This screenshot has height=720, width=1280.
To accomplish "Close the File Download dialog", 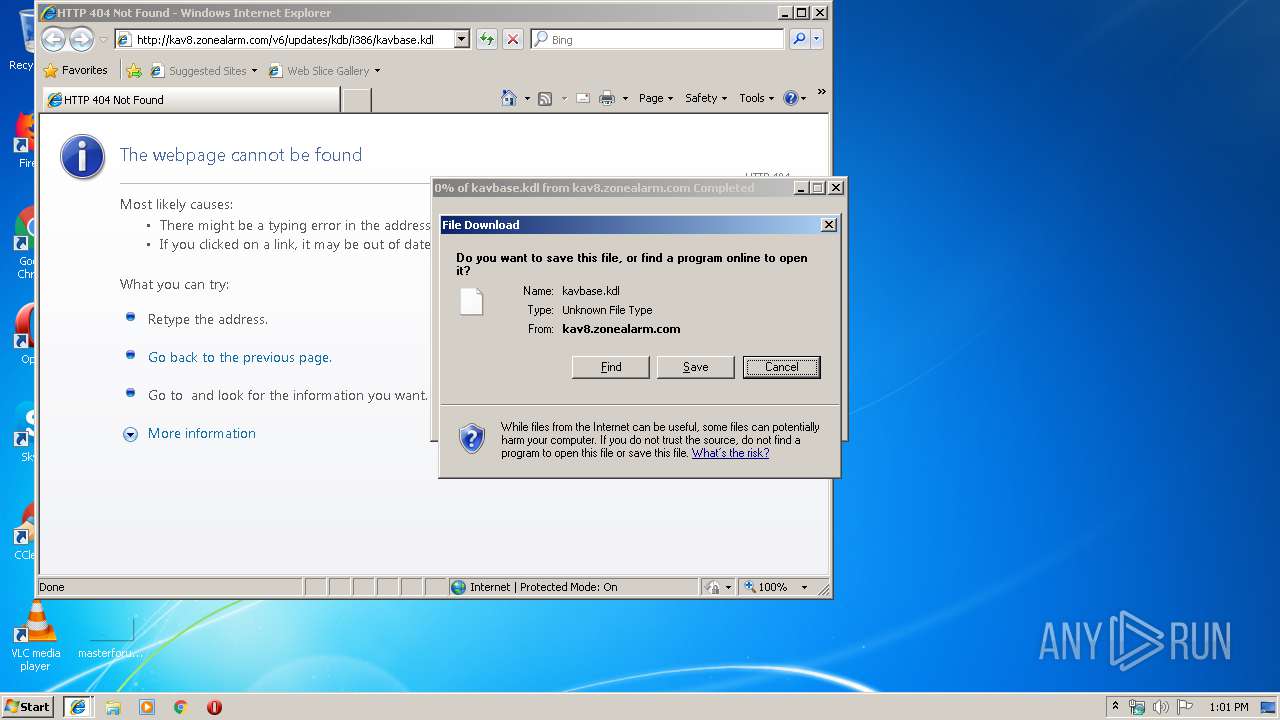I will coord(828,225).
